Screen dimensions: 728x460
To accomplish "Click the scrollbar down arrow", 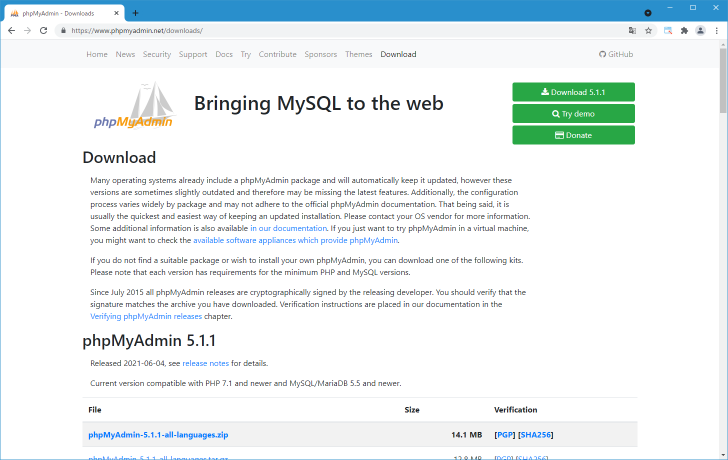I will 723,455.
